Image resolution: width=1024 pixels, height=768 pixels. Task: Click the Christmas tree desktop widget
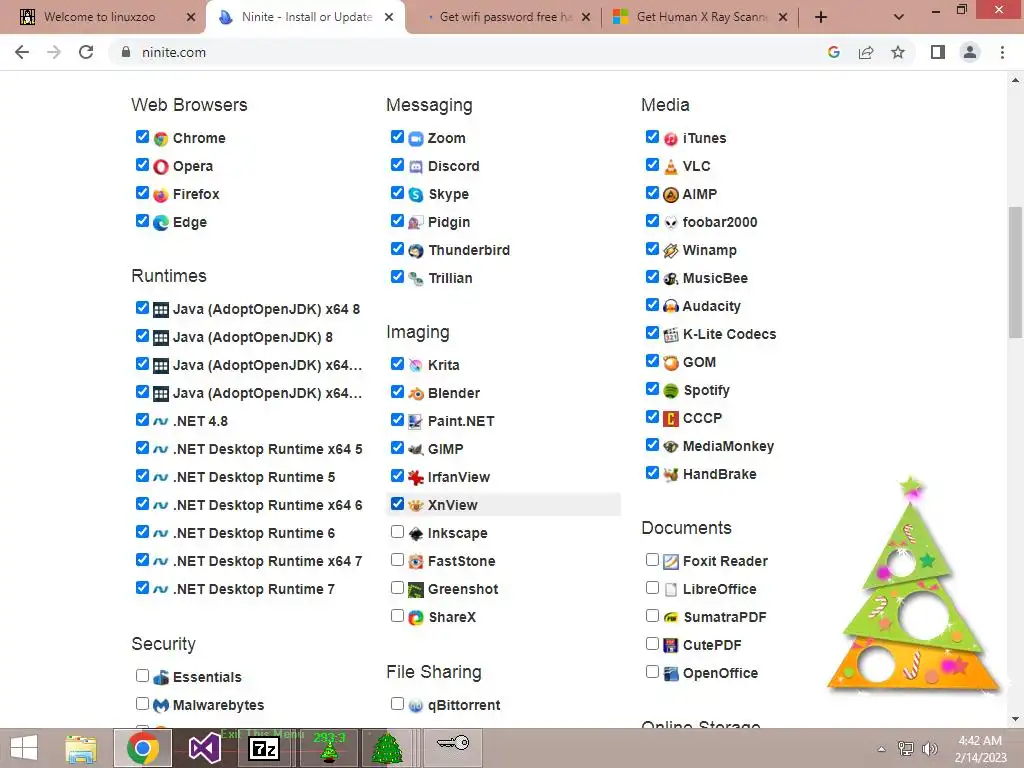pyautogui.click(x=914, y=584)
